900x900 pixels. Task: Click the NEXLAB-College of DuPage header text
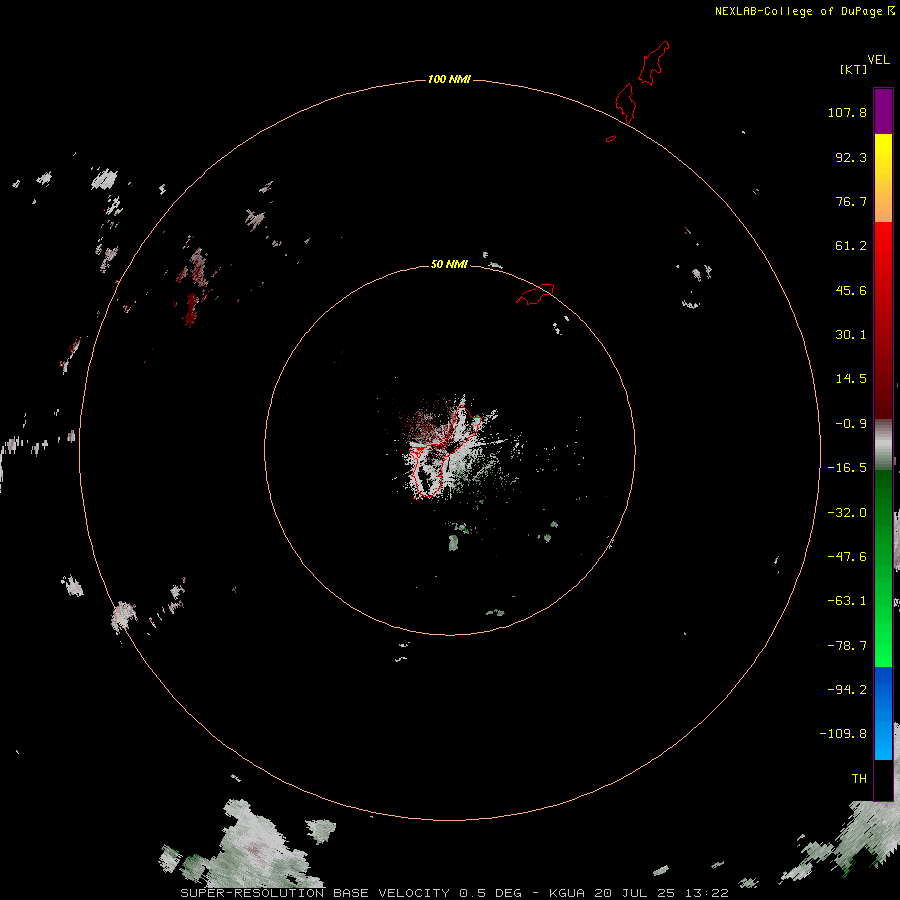[x=804, y=11]
